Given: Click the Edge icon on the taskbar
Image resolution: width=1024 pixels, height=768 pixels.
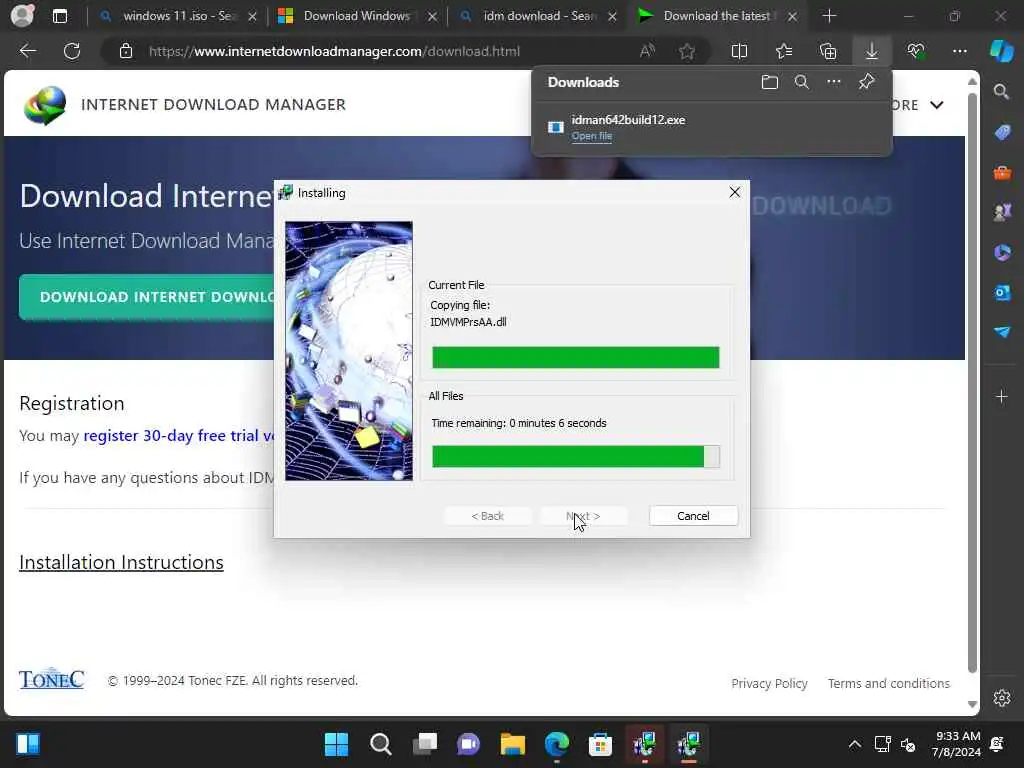Looking at the screenshot, I should click(x=556, y=744).
